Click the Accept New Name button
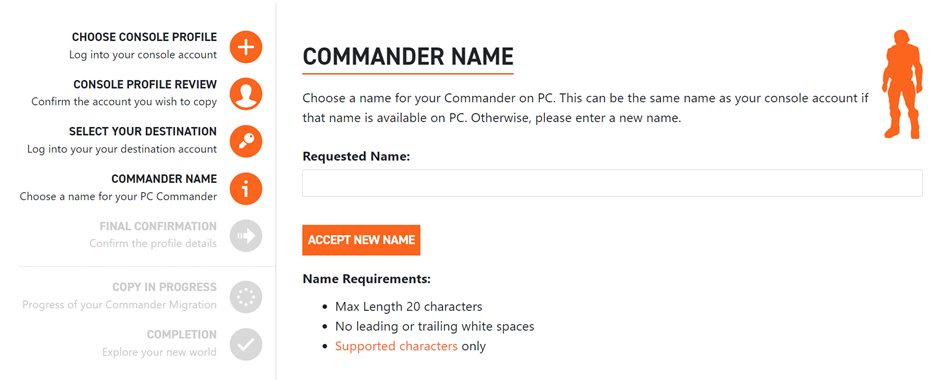940x380 pixels. (x=361, y=240)
